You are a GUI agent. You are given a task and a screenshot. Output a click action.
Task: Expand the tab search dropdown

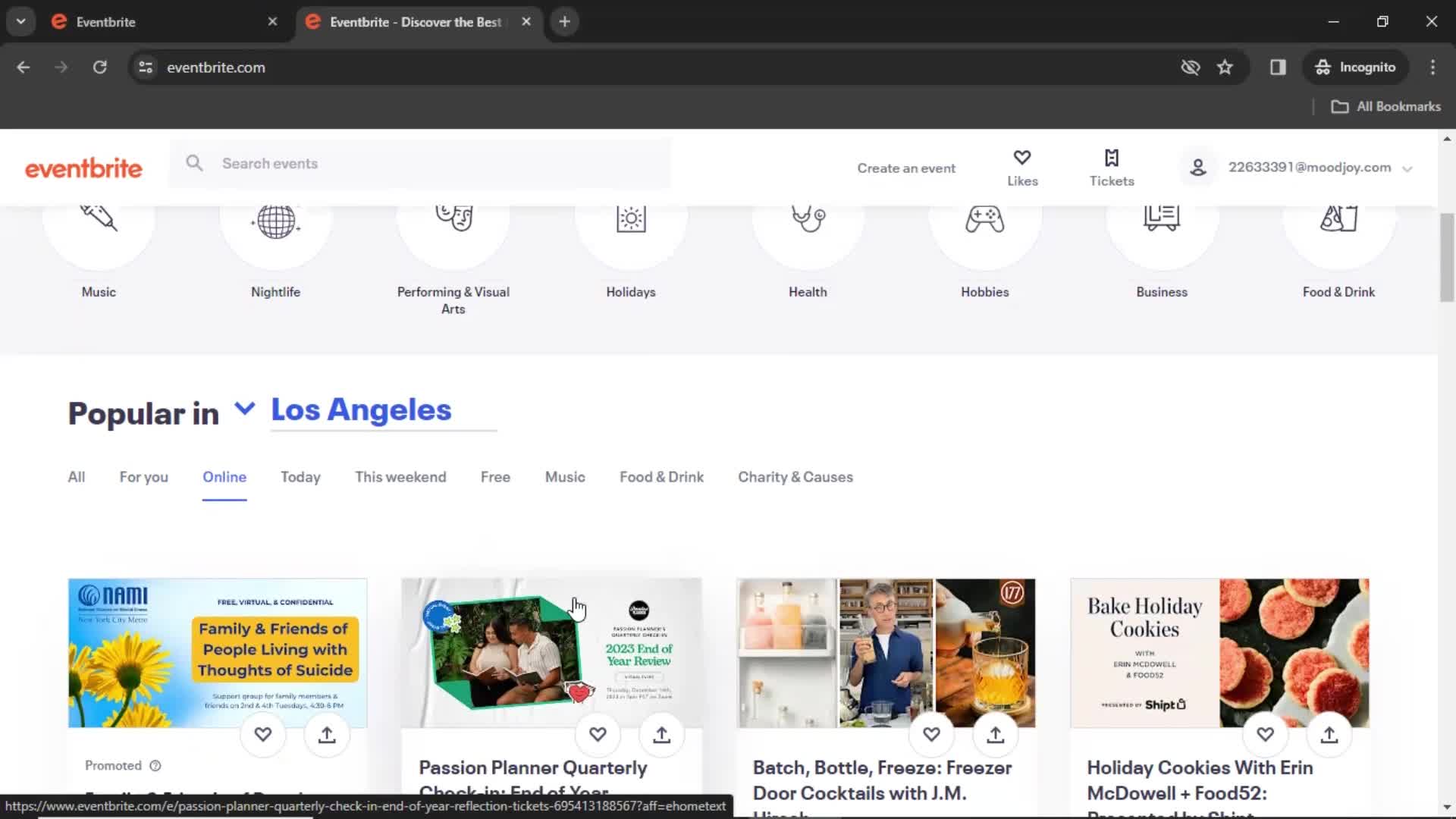(x=21, y=22)
